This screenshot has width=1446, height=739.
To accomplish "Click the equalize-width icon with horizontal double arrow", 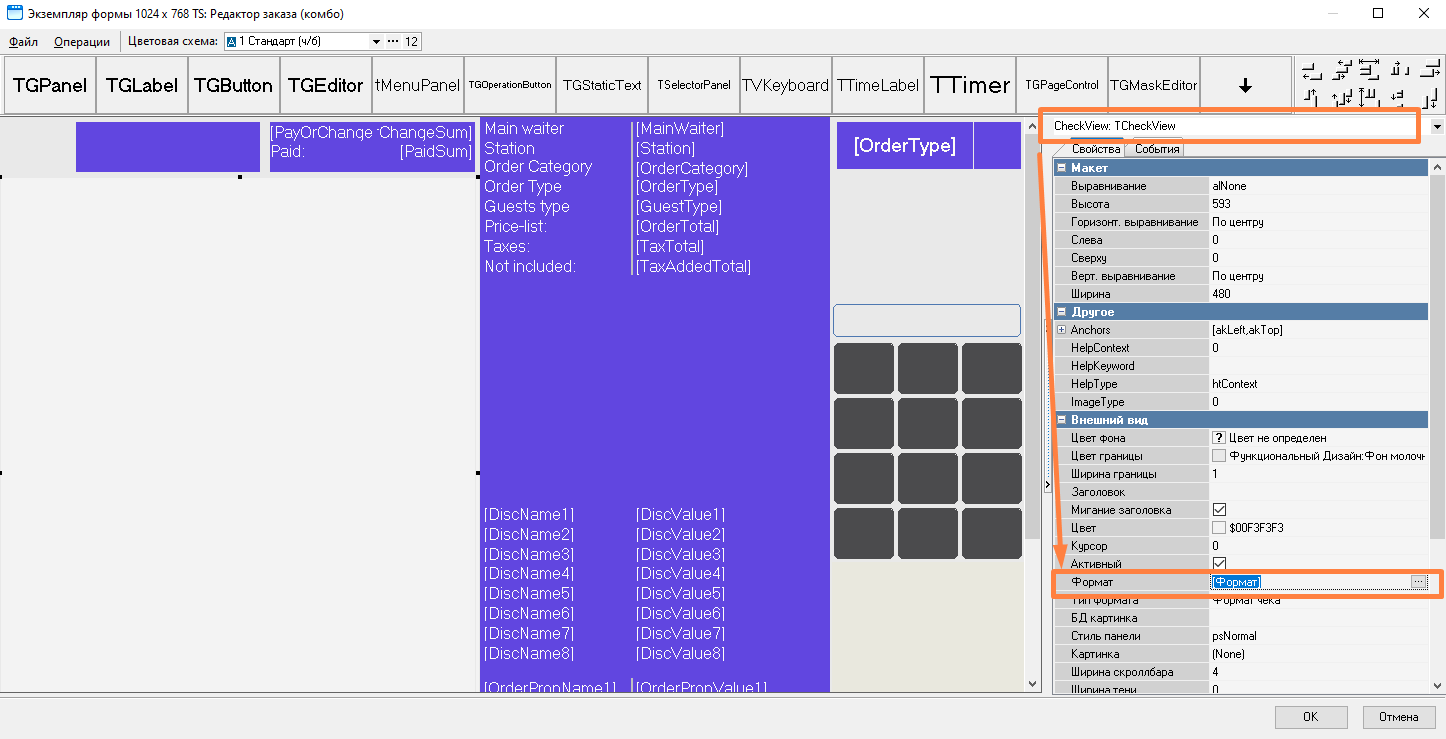I will [x=1369, y=69].
